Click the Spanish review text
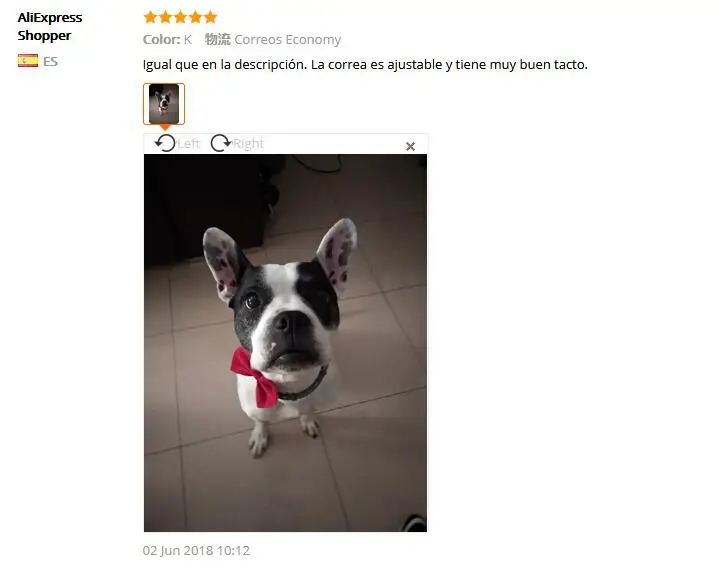 365,65
